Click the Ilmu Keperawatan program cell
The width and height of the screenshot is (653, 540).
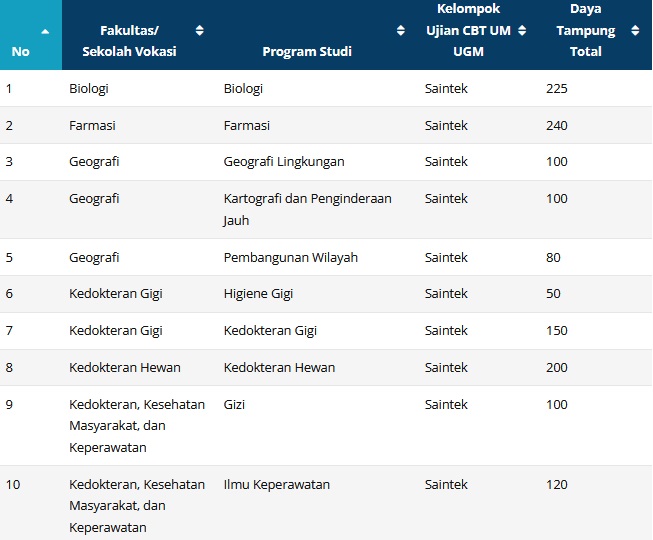tap(274, 485)
